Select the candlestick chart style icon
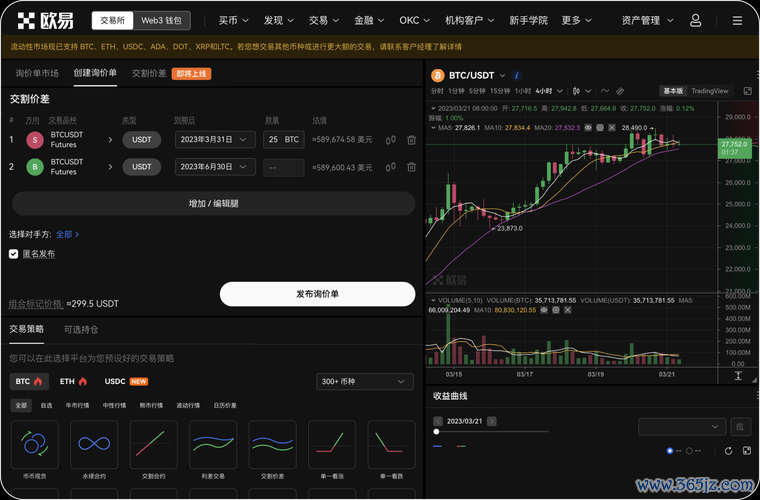 tap(576, 91)
